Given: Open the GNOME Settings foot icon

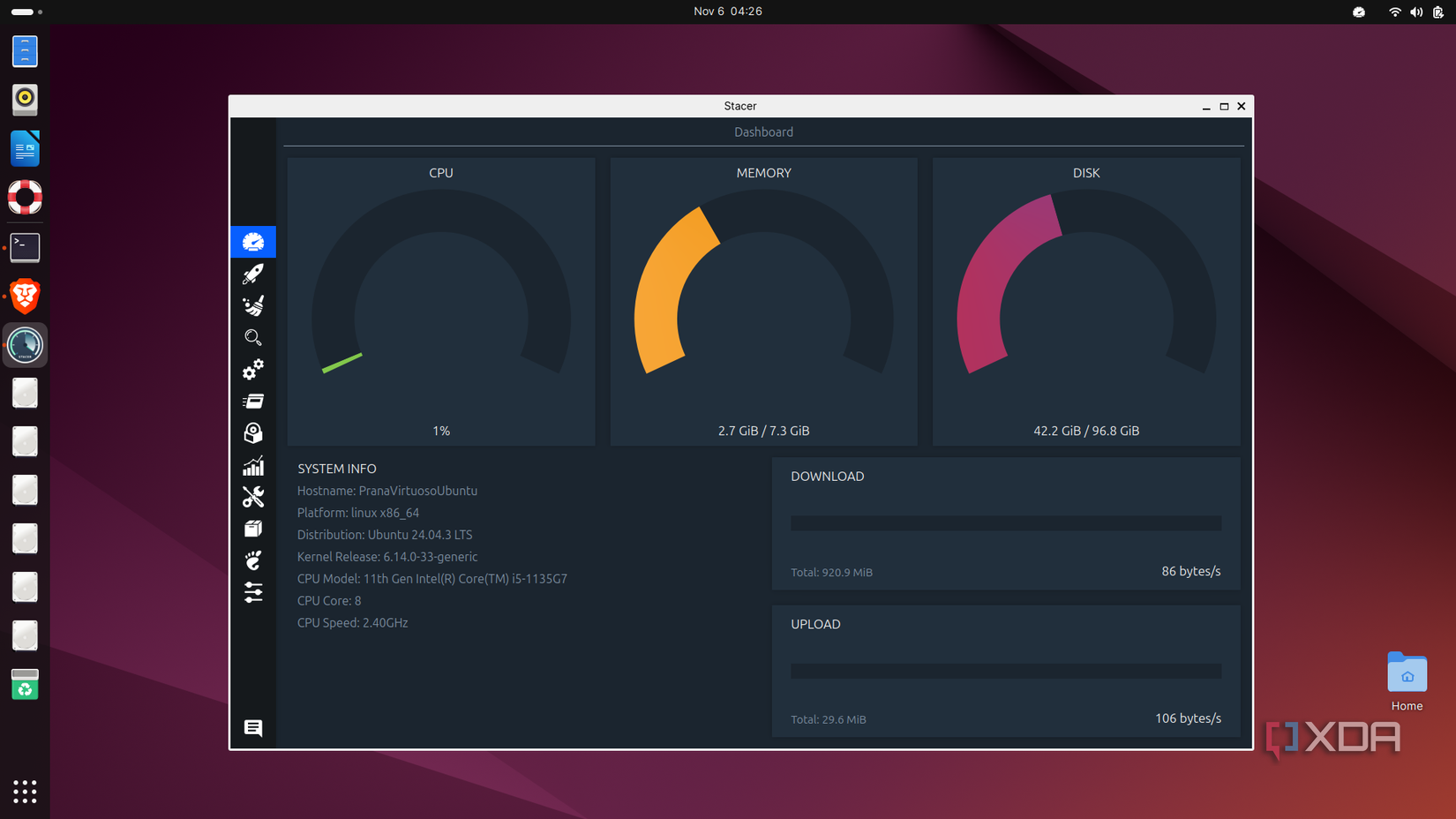Looking at the screenshot, I should (253, 560).
